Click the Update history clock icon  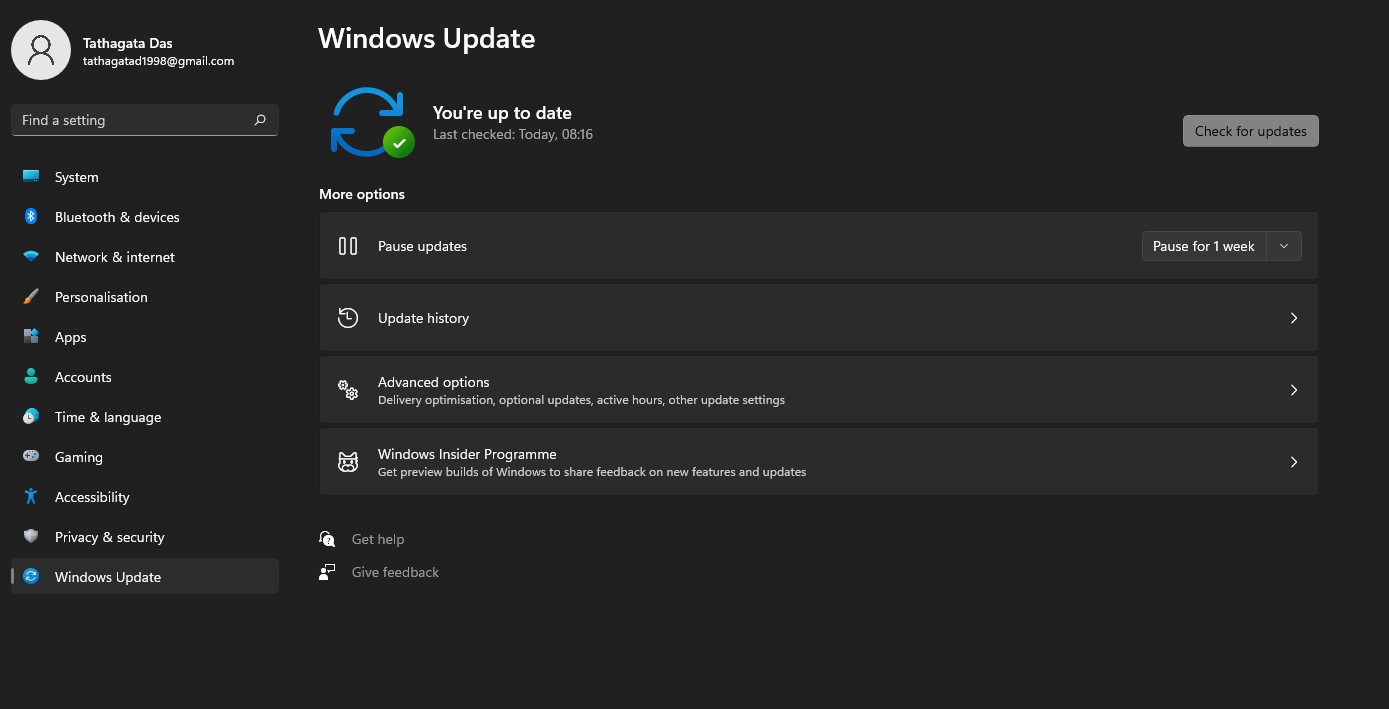tap(348, 318)
